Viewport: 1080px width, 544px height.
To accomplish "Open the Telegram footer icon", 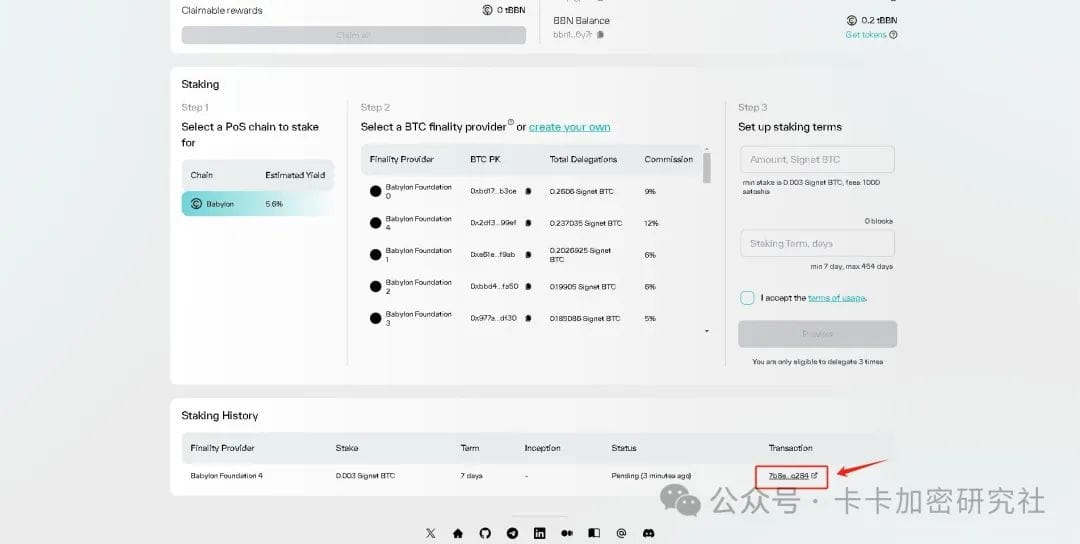I will tap(512, 533).
